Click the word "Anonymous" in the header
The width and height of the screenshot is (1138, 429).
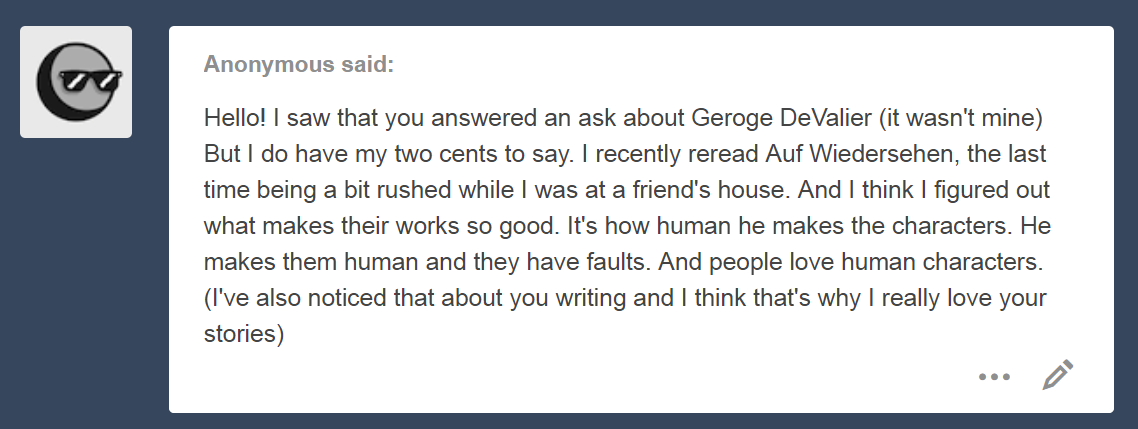[x=269, y=65]
